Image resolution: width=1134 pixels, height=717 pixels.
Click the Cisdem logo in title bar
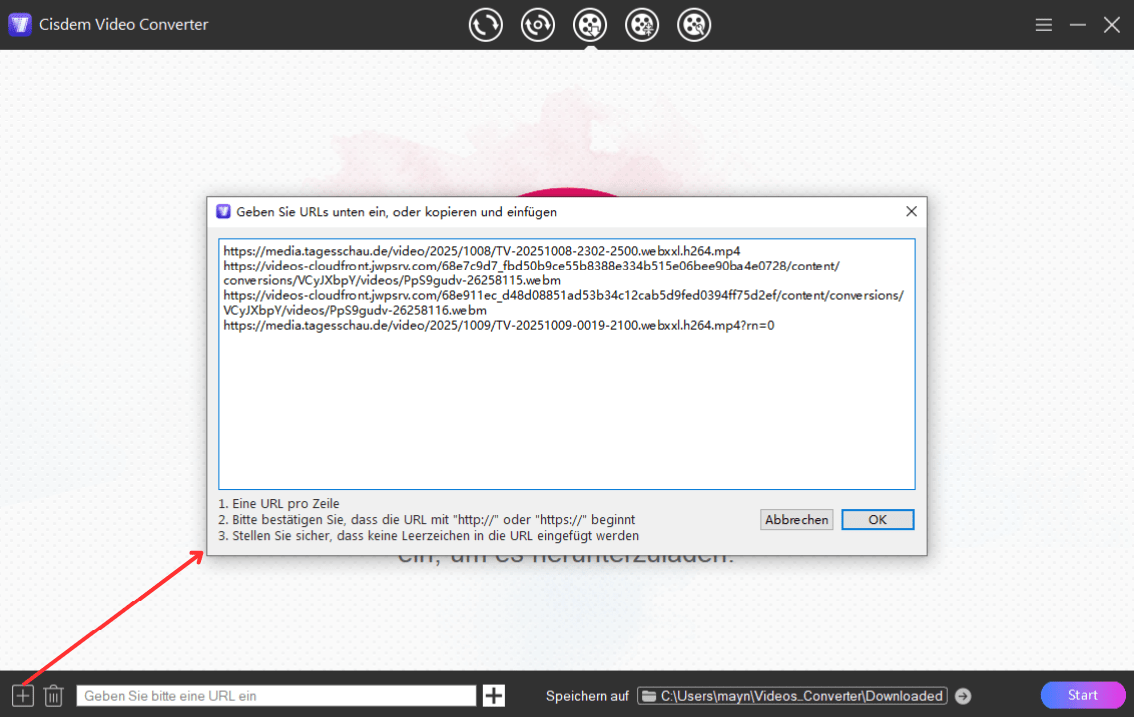click(x=19, y=25)
